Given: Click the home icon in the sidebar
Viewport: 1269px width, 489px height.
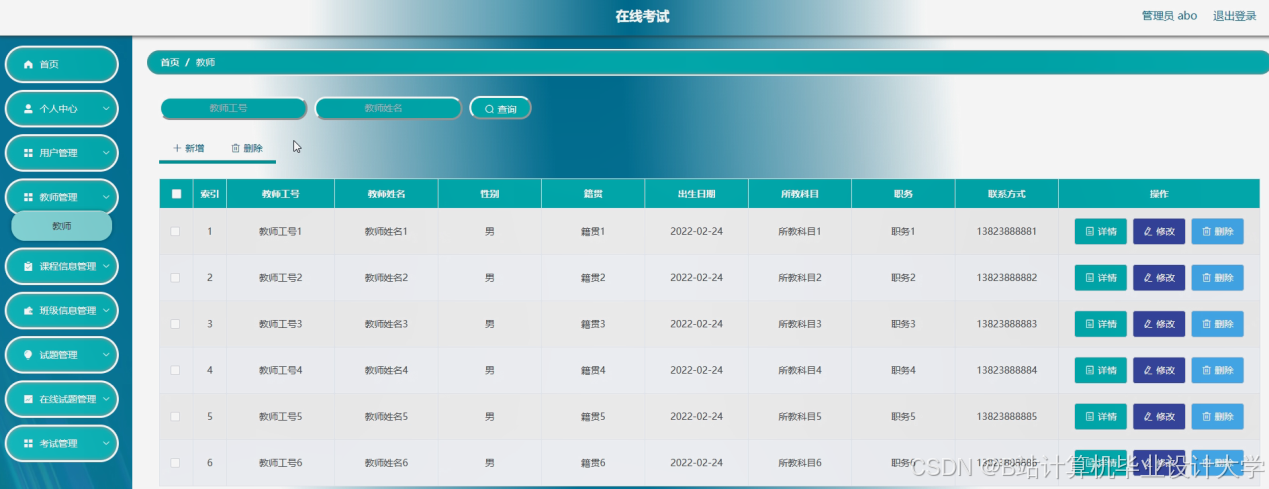Looking at the screenshot, I should point(28,65).
